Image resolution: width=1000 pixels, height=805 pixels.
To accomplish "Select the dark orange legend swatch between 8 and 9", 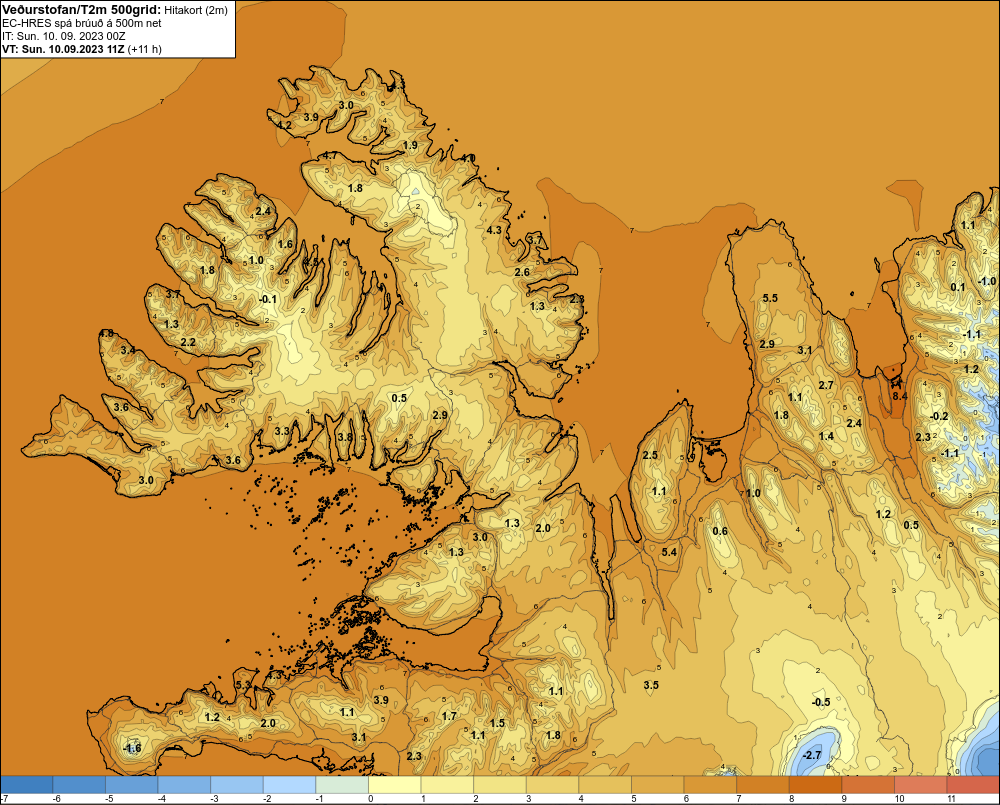I will click(815, 785).
